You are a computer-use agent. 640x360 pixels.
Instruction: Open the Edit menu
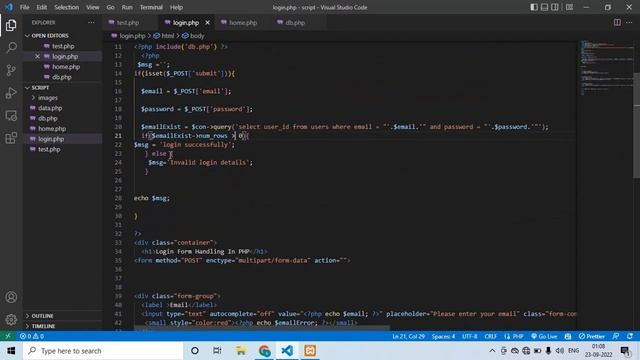42,7
